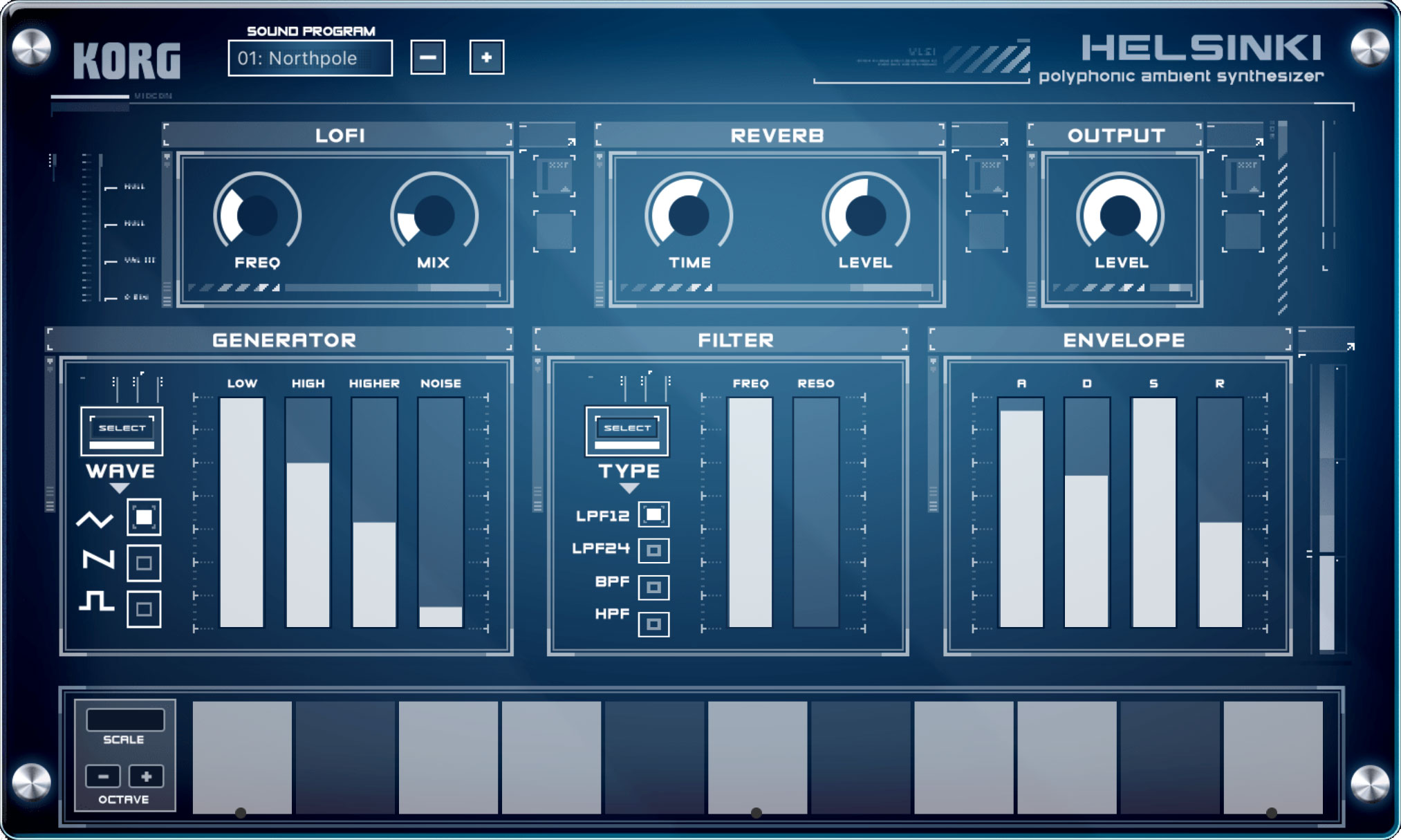Adjust the OUTPUT LEVEL knob

[x=1120, y=214]
